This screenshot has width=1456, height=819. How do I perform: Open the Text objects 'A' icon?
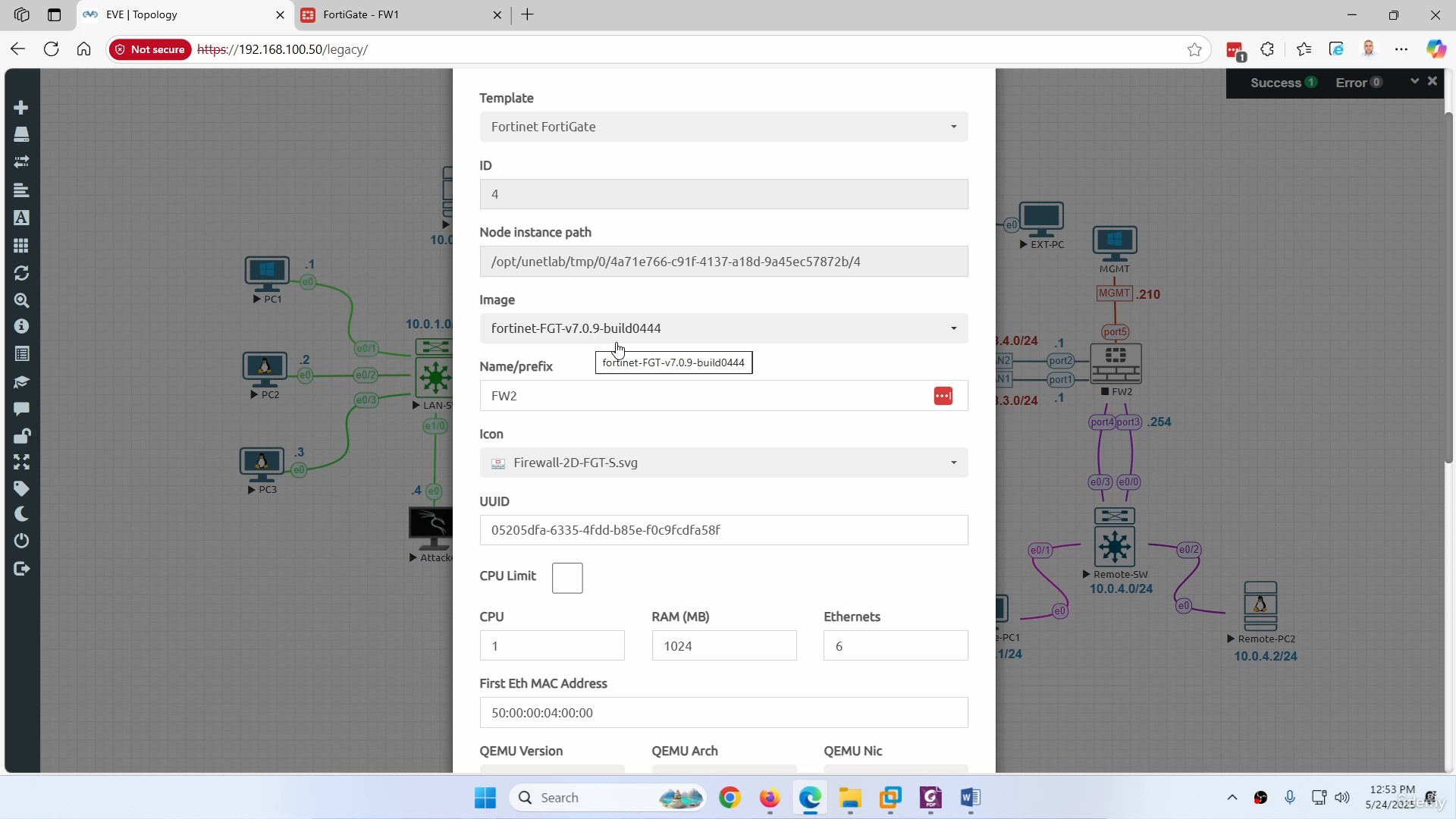pyautogui.click(x=21, y=218)
